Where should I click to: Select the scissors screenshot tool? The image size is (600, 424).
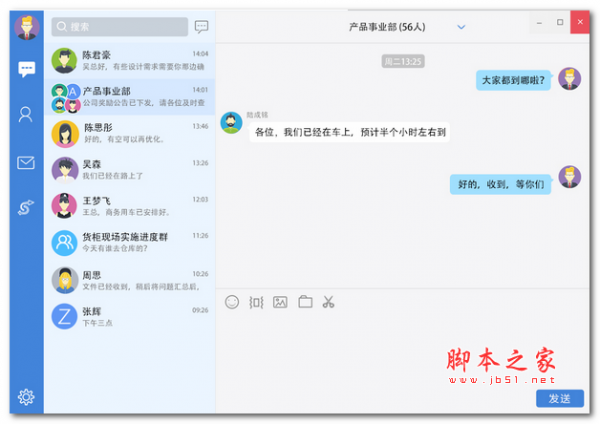tap(328, 302)
